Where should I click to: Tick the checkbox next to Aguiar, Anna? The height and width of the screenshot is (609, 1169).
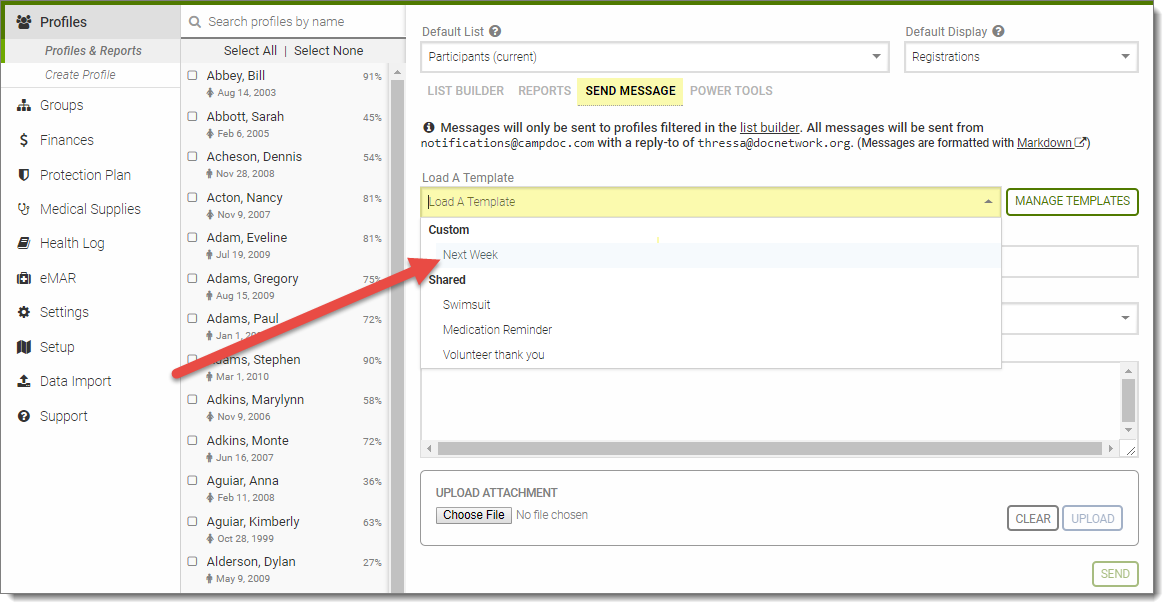[193, 481]
